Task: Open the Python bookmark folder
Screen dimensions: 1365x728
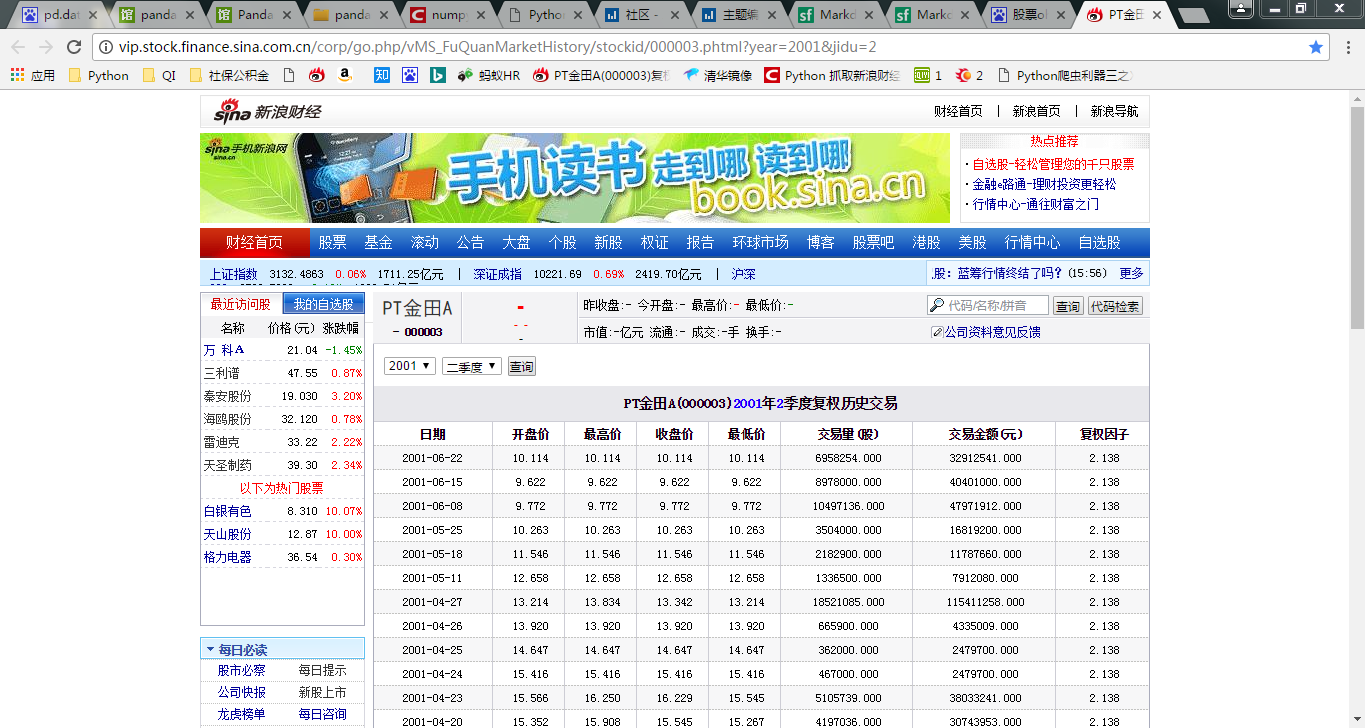Action: point(98,75)
